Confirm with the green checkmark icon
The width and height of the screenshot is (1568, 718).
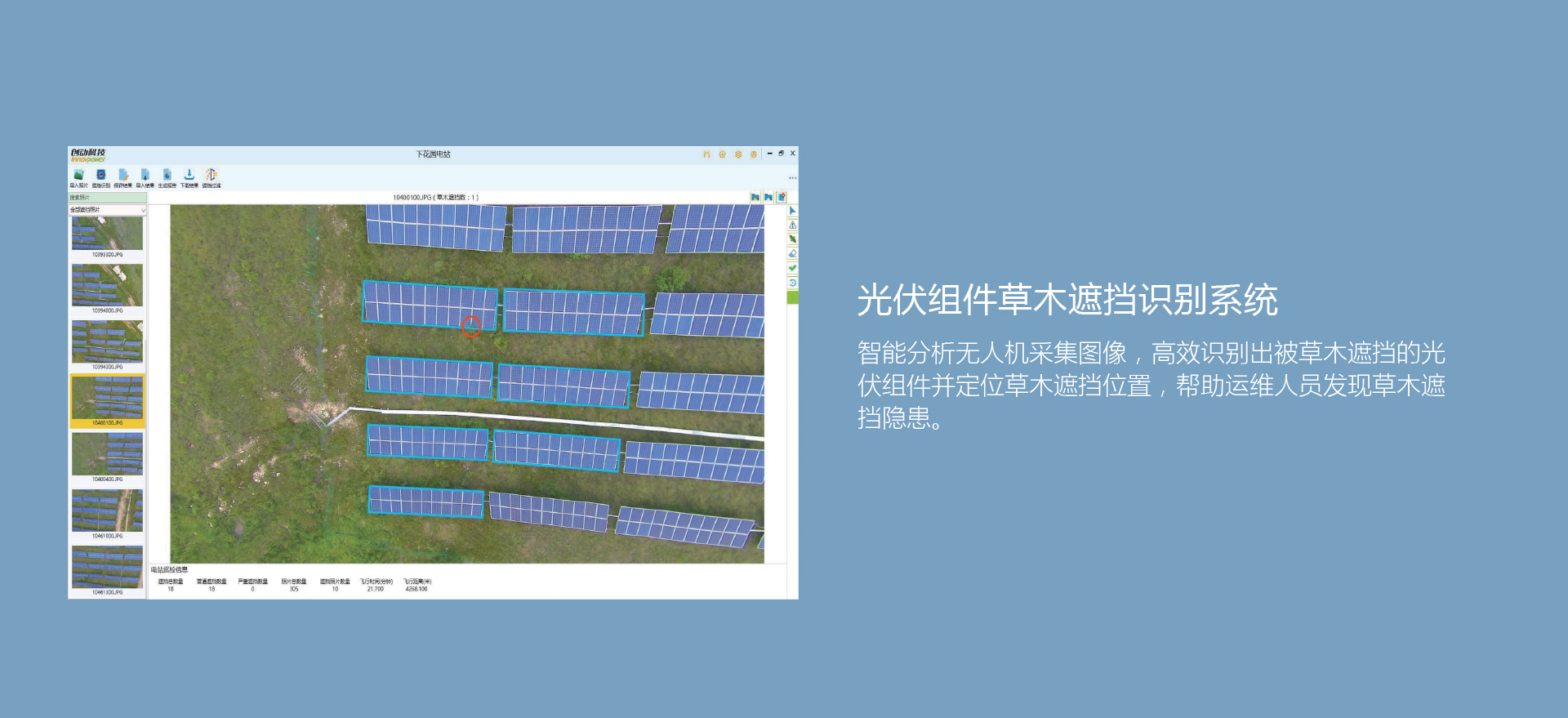(x=792, y=268)
